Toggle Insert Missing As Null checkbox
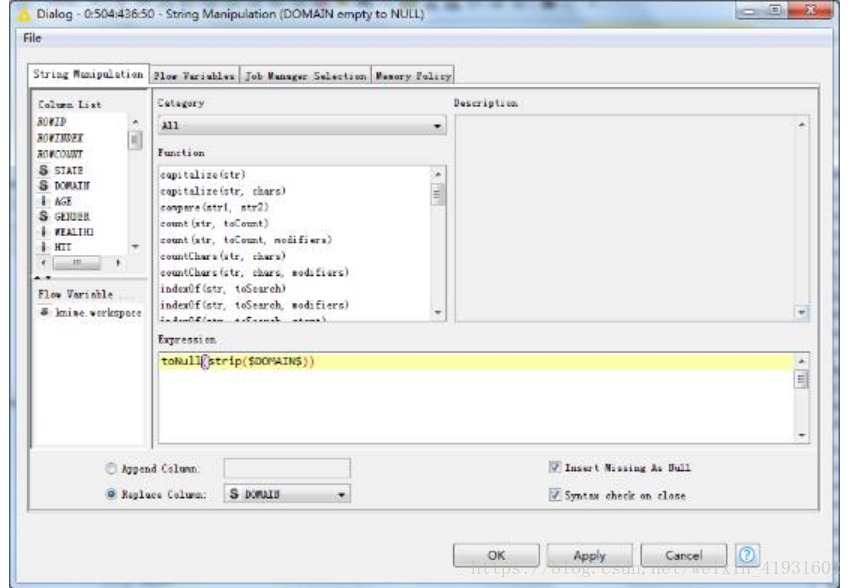This screenshot has width=852, height=588. point(555,467)
